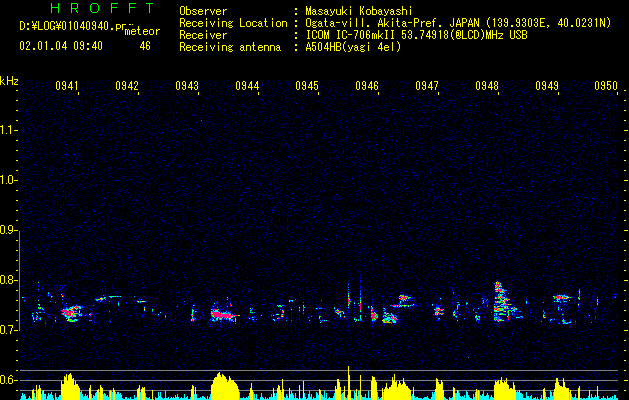This screenshot has height=400, width=629.
Task: Click the 'Receiver' field label
Action: click(x=203, y=35)
